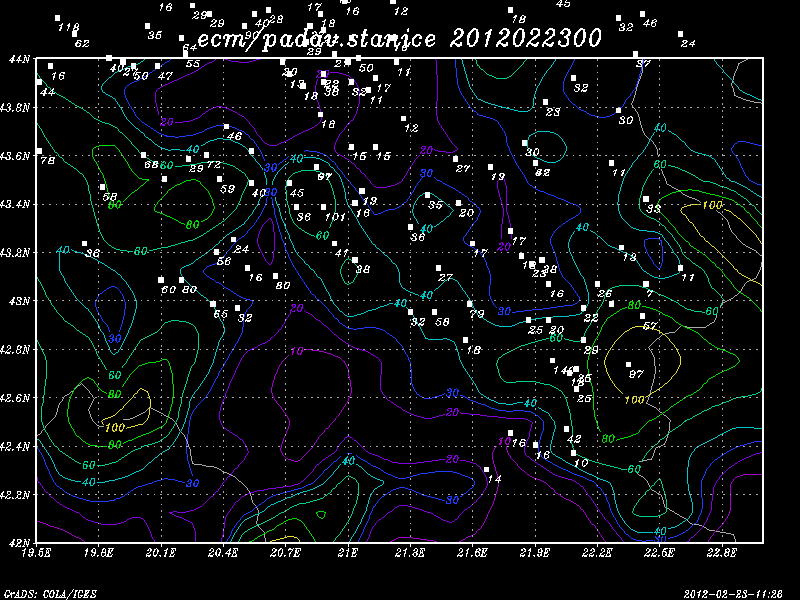Click the plot title ecm/padav.stanice 2012022300
800x600 pixels.
pos(399,39)
